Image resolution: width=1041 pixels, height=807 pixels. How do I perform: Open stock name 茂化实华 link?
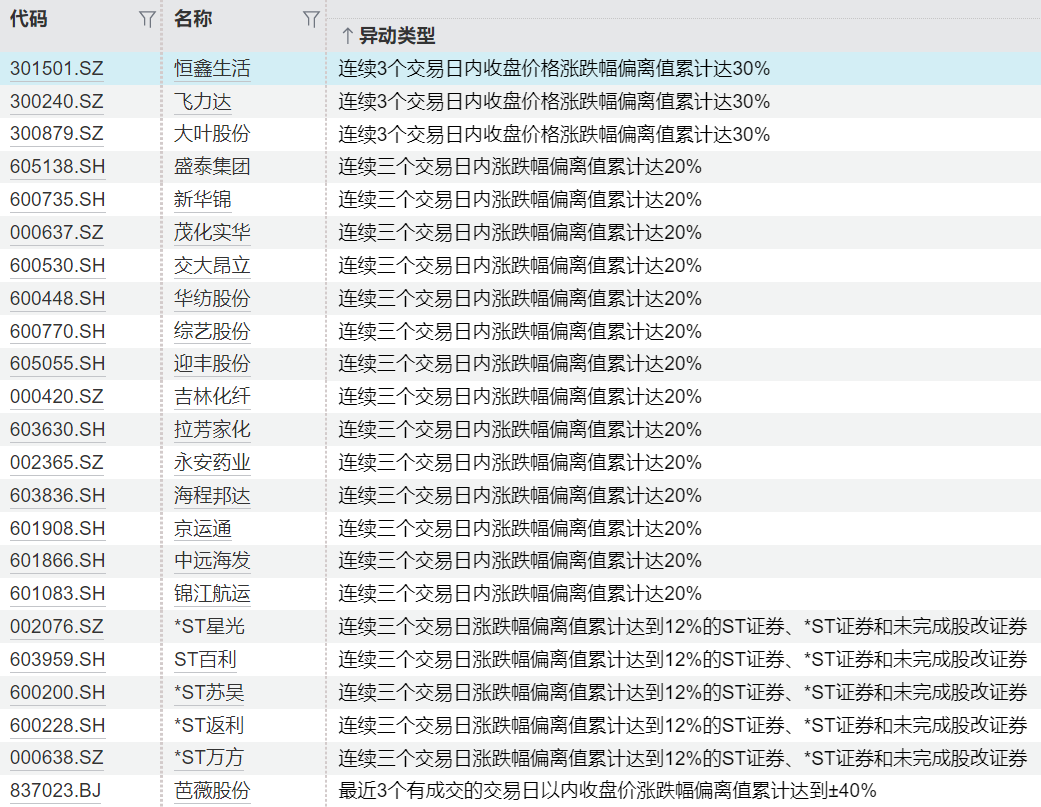point(212,233)
